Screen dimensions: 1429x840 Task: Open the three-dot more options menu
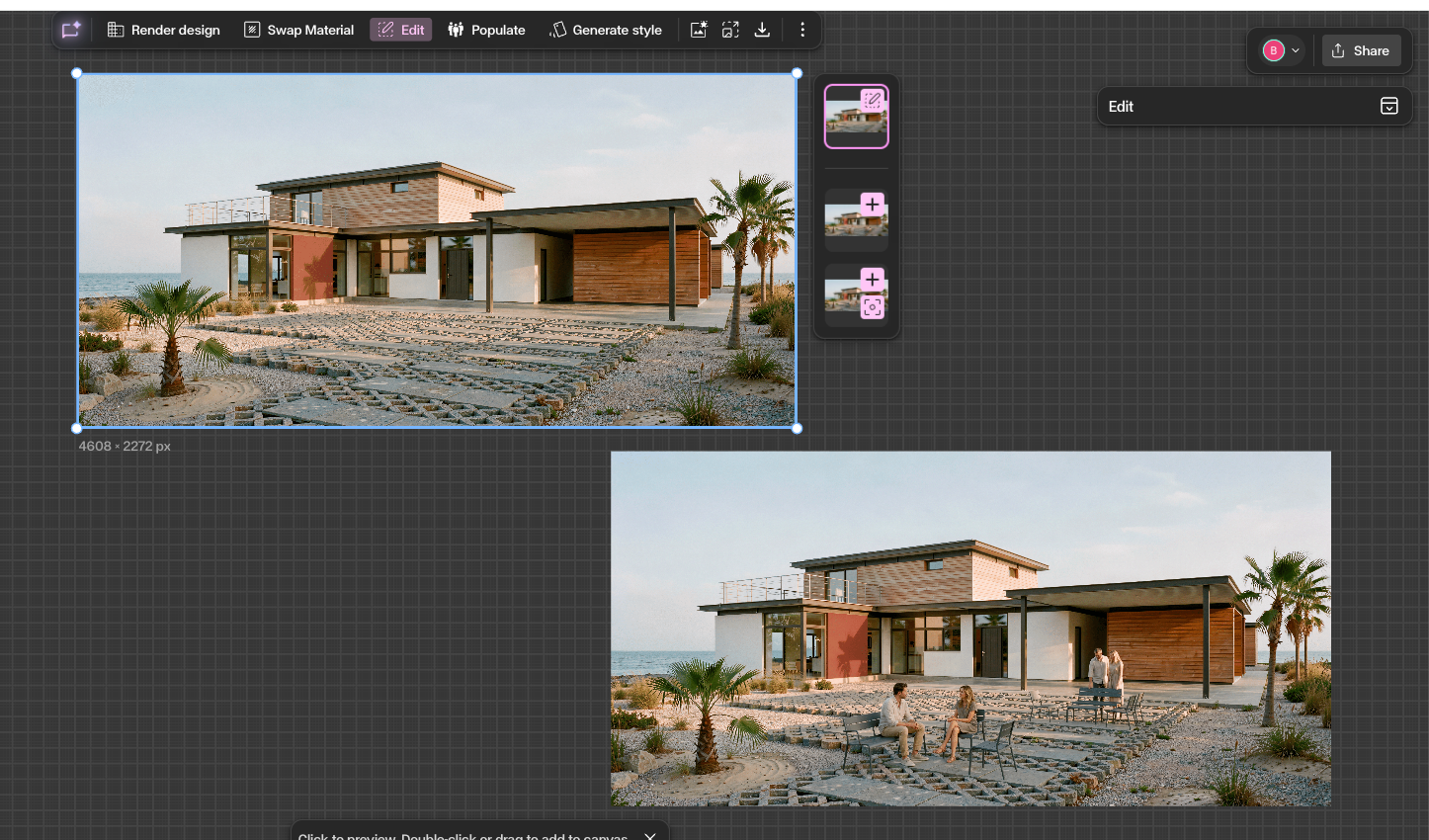[802, 30]
